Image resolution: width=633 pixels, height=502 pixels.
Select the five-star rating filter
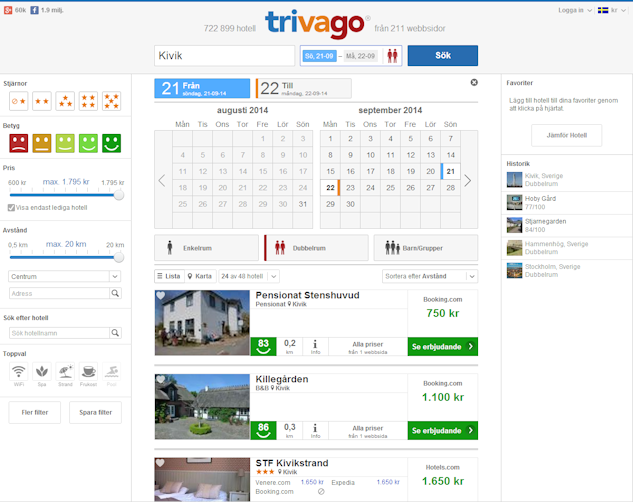(111, 101)
